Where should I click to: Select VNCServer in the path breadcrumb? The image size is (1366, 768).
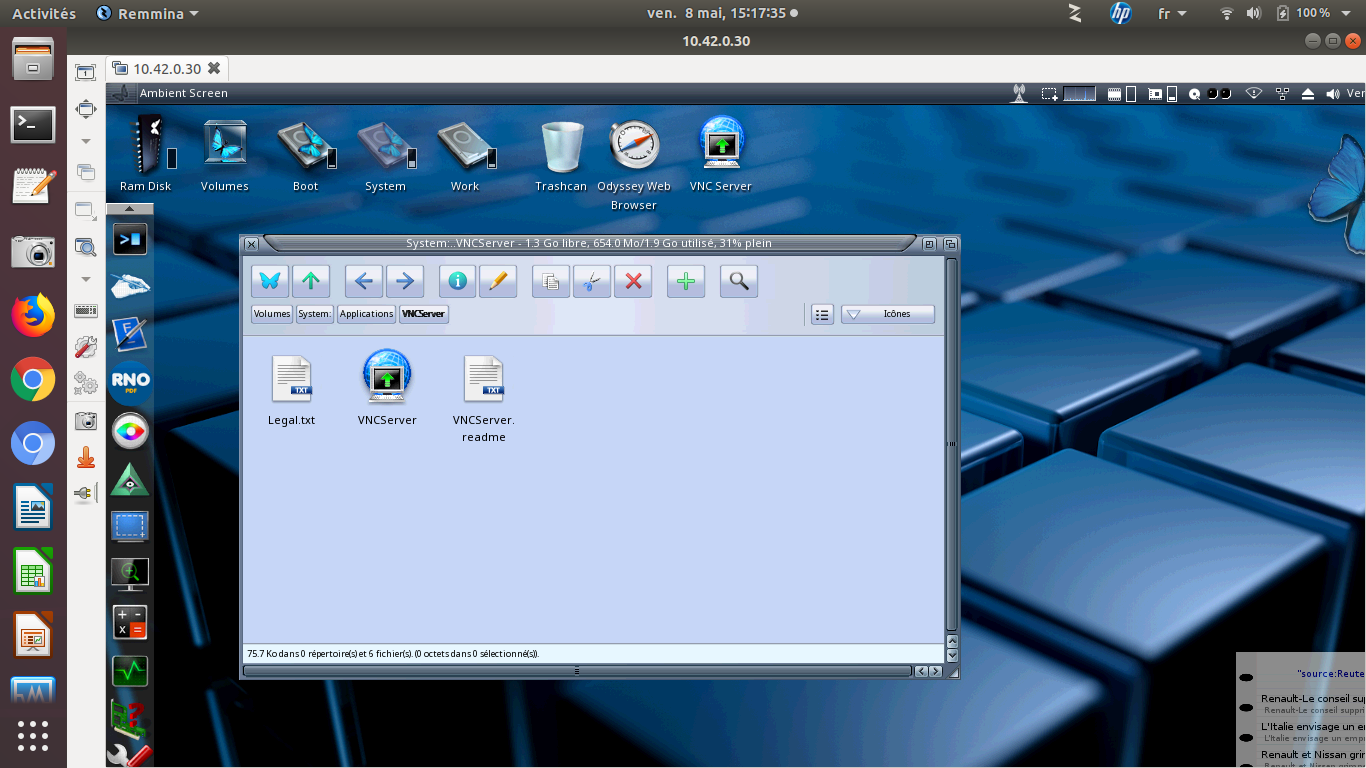[x=424, y=314]
